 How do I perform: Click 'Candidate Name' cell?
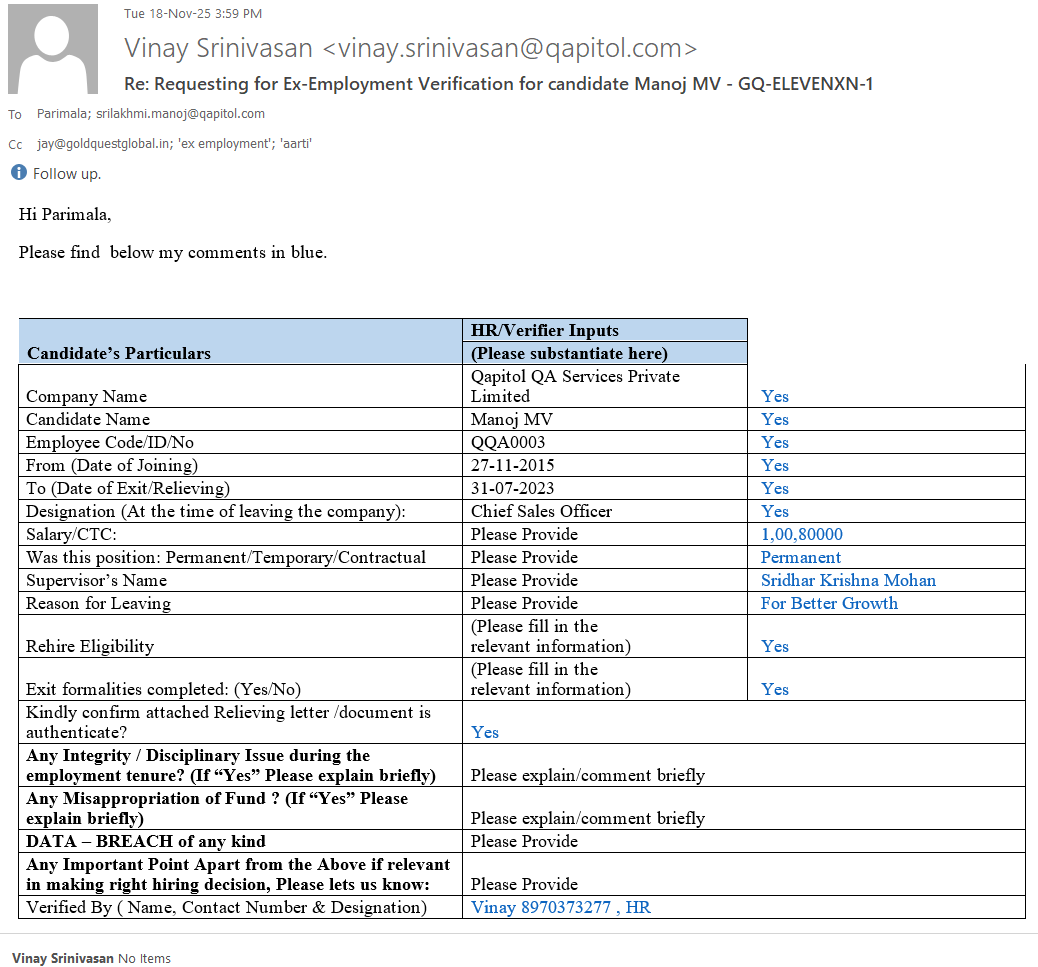pyautogui.click(x=241, y=419)
